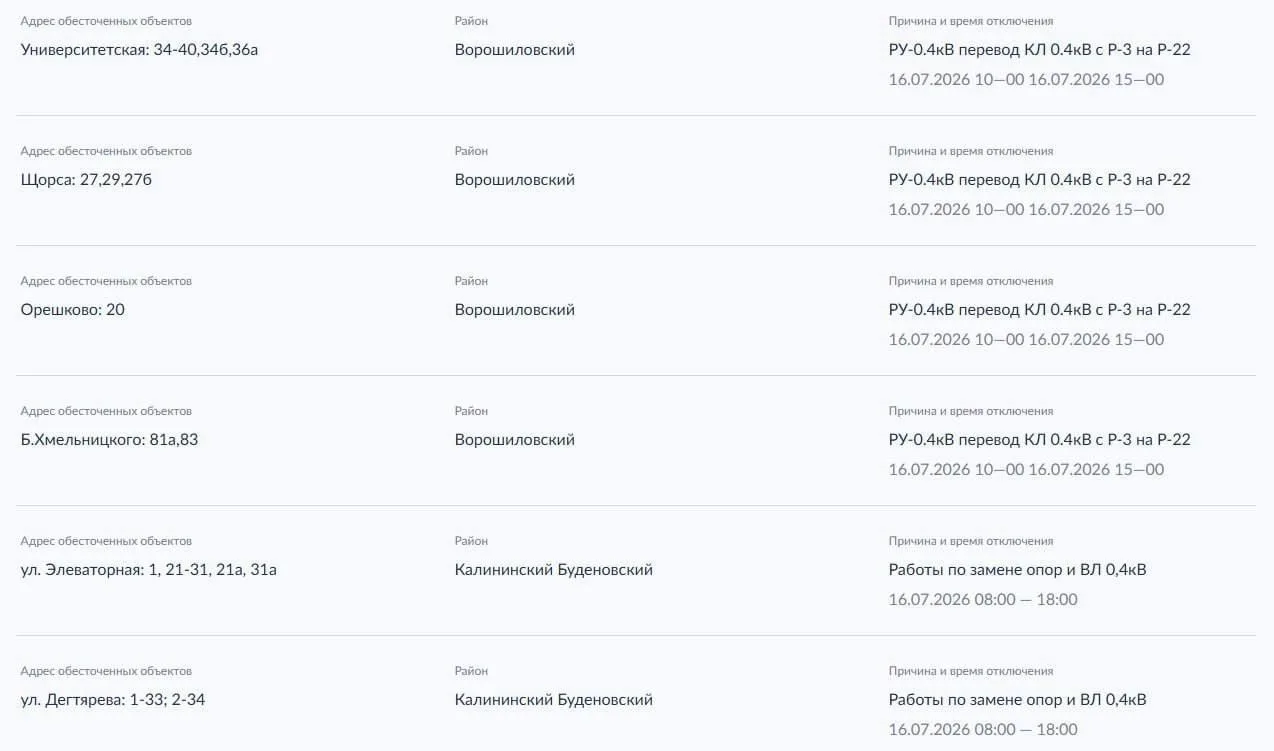Click the outage time under the Щорса row

pyautogui.click(x=1026, y=210)
